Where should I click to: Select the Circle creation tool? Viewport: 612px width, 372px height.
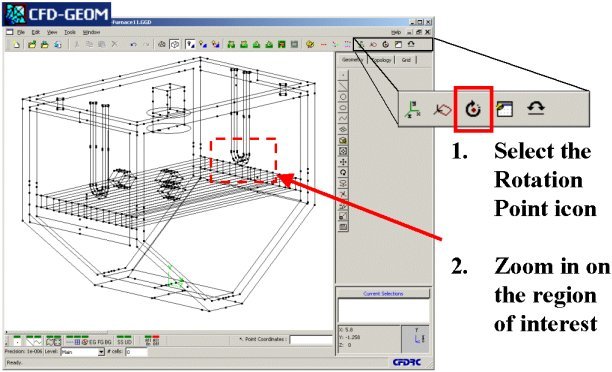(343, 97)
